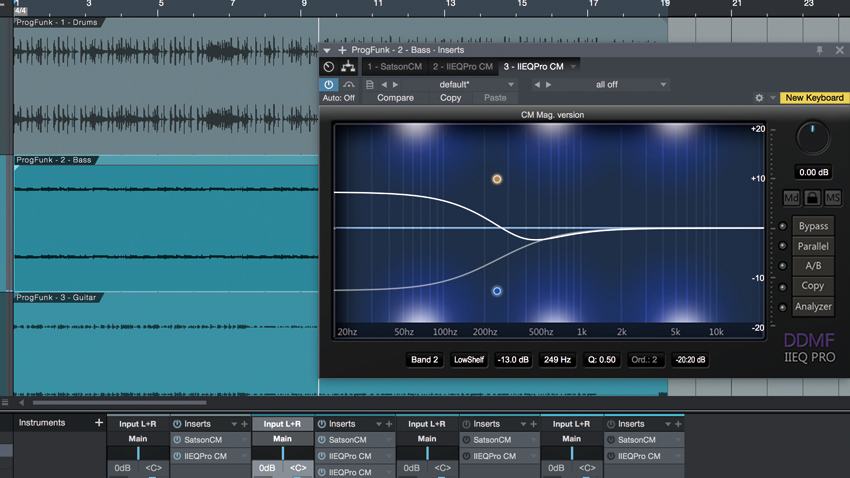Add insert with plus on the fourth mixer channel Inserts
850x478 pixels.
point(678,424)
